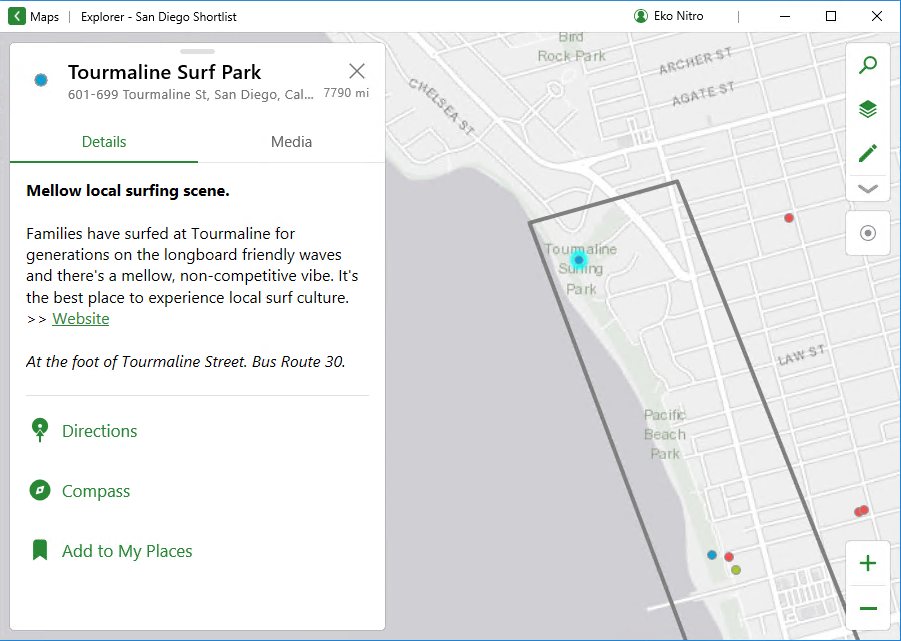This screenshot has height=641, width=901.
Task: Click the Bird Rock Park map label
Action: click(571, 47)
